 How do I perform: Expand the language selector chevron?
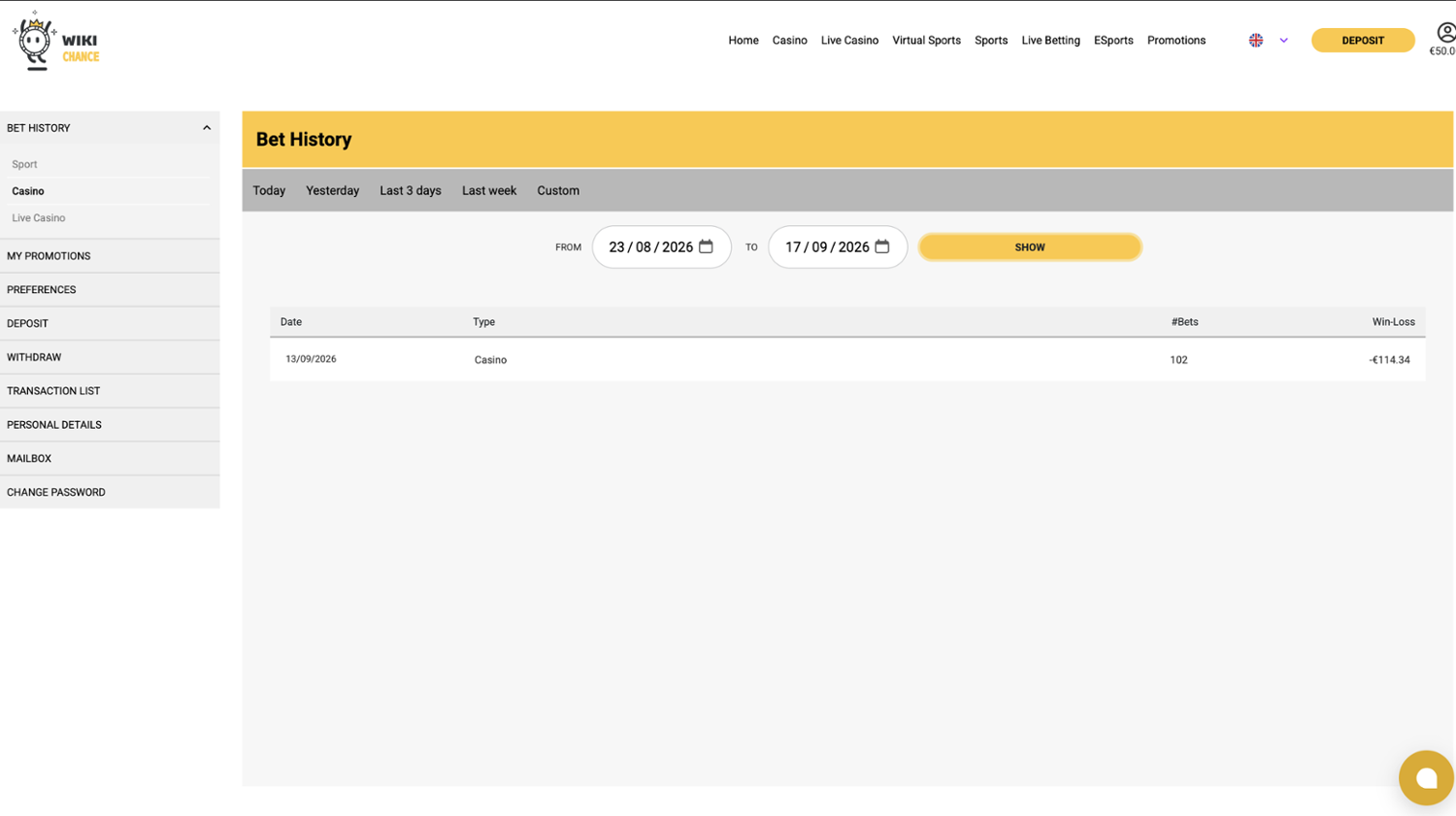pos(1283,41)
